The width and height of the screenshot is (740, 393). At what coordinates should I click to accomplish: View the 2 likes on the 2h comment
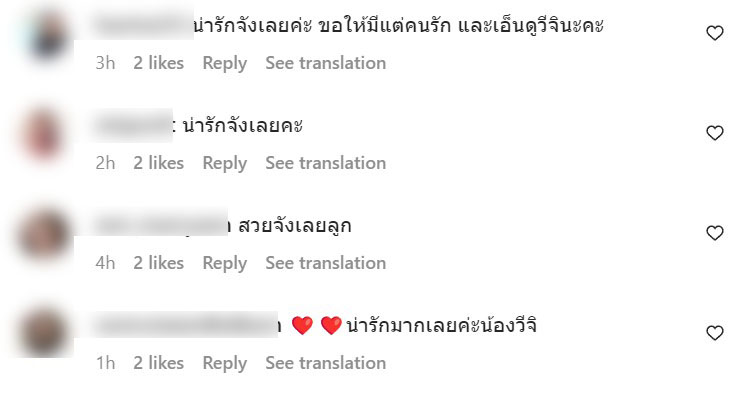159,163
